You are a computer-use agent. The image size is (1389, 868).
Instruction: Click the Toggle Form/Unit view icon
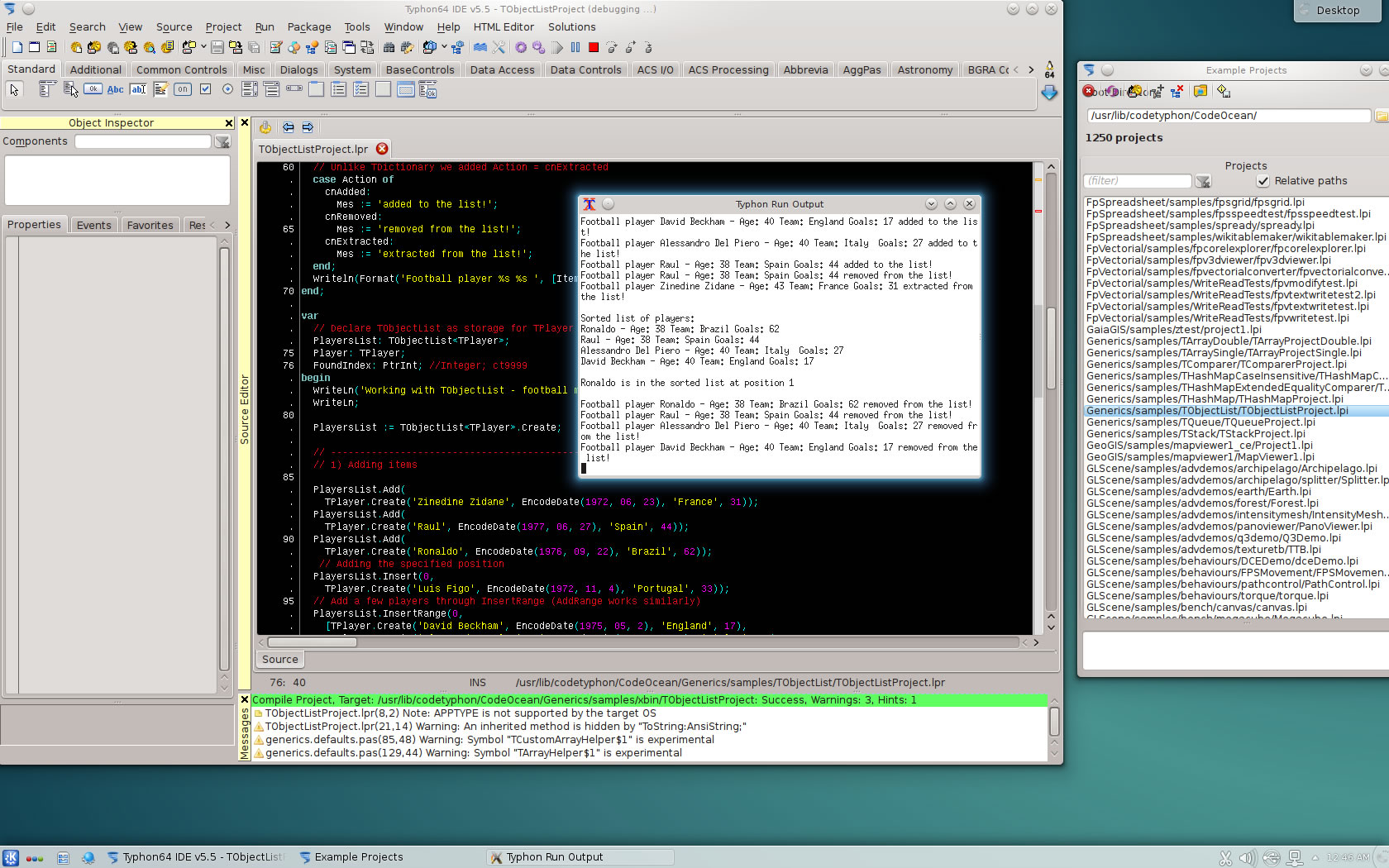[x=366, y=47]
